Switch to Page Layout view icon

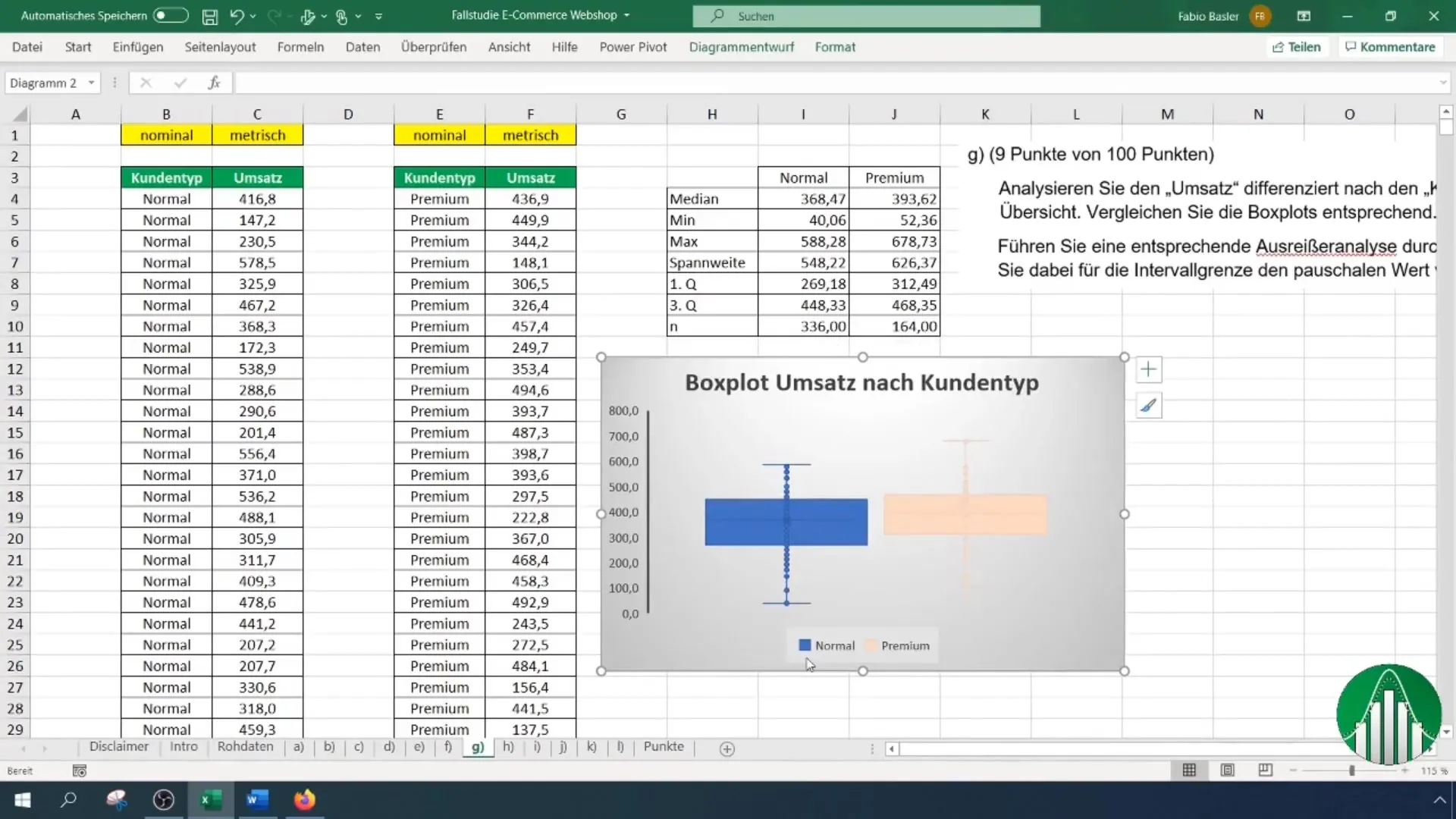point(1227,770)
